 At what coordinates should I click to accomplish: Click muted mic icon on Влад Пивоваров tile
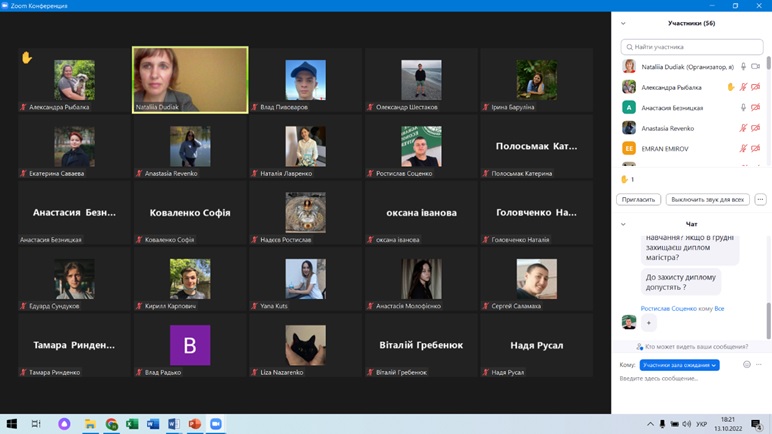(255, 107)
